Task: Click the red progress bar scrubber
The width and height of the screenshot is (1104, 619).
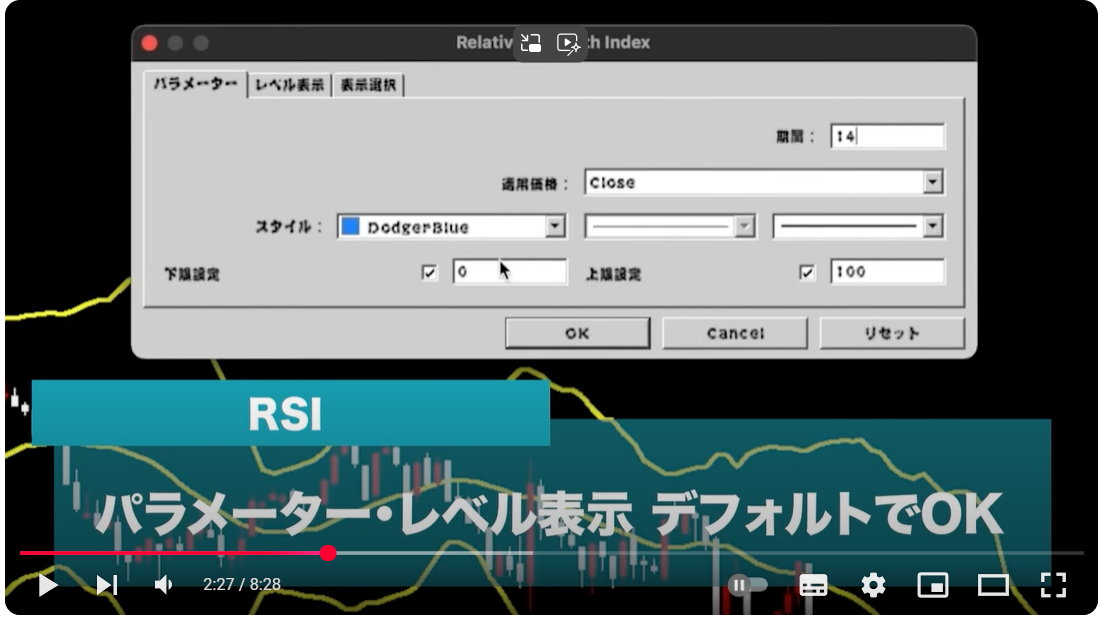Action: (328, 554)
